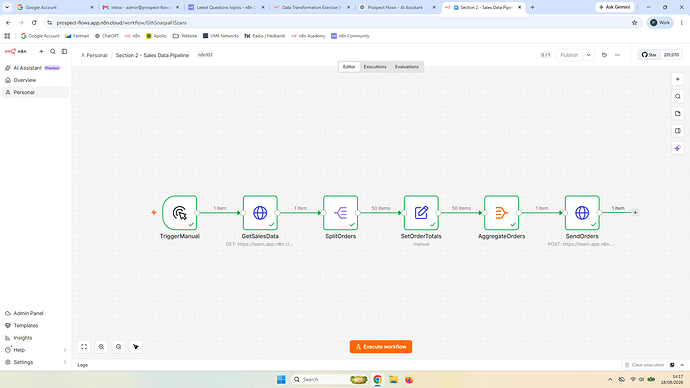Zoom out on the canvas
Viewport: 690px width, 388px height.
click(x=118, y=347)
